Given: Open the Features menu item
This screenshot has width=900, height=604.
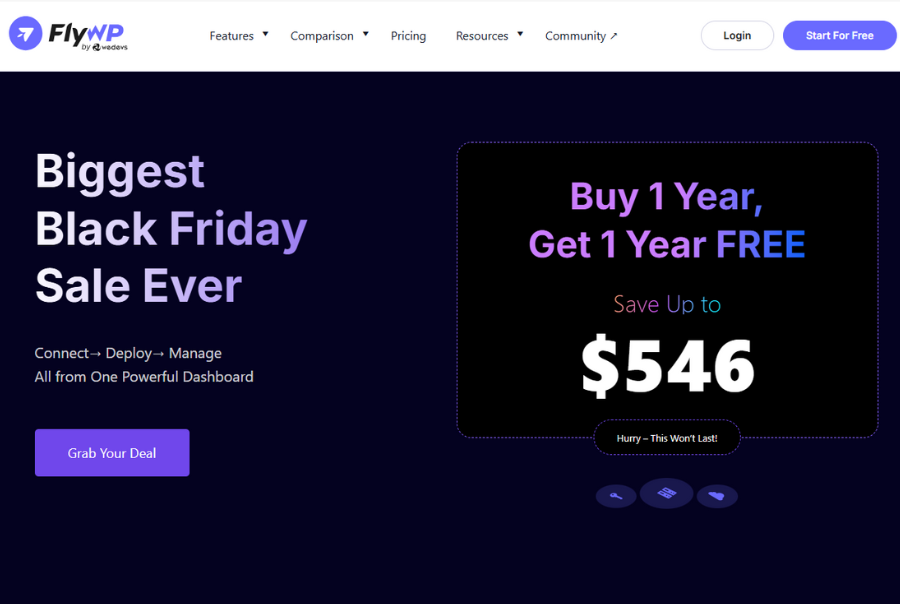Looking at the screenshot, I should tap(231, 36).
